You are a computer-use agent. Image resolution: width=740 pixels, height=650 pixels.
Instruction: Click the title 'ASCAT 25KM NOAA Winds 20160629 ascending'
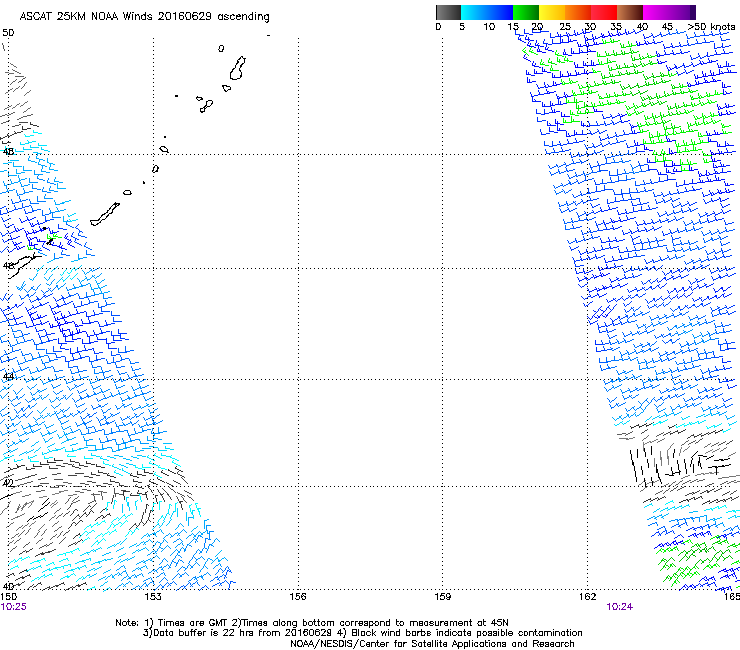(144, 17)
